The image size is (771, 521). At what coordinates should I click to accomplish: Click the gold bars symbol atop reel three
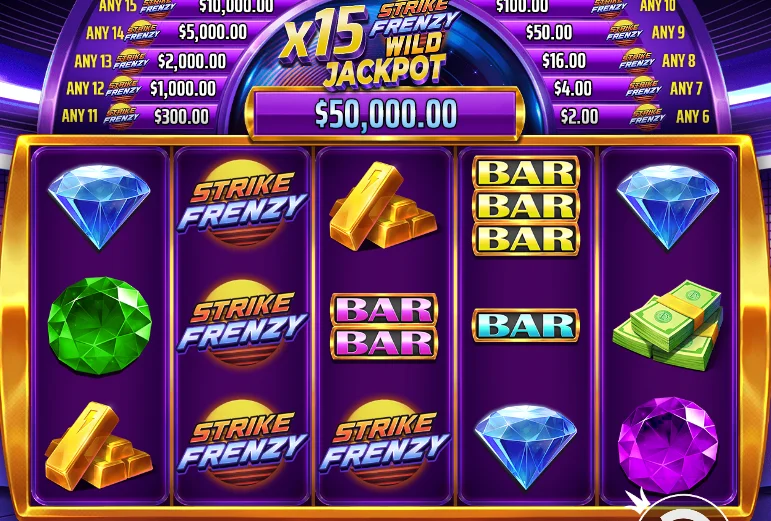coord(383,205)
